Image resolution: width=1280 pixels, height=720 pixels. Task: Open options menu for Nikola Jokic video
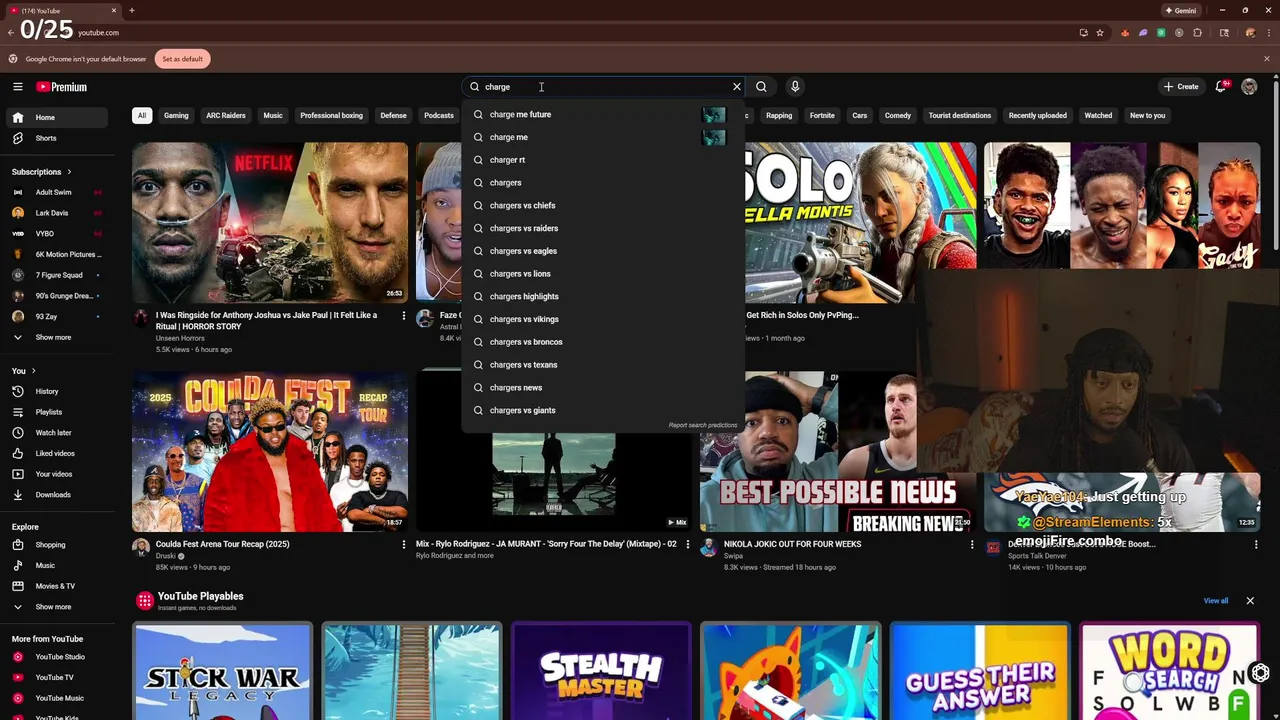(x=972, y=545)
